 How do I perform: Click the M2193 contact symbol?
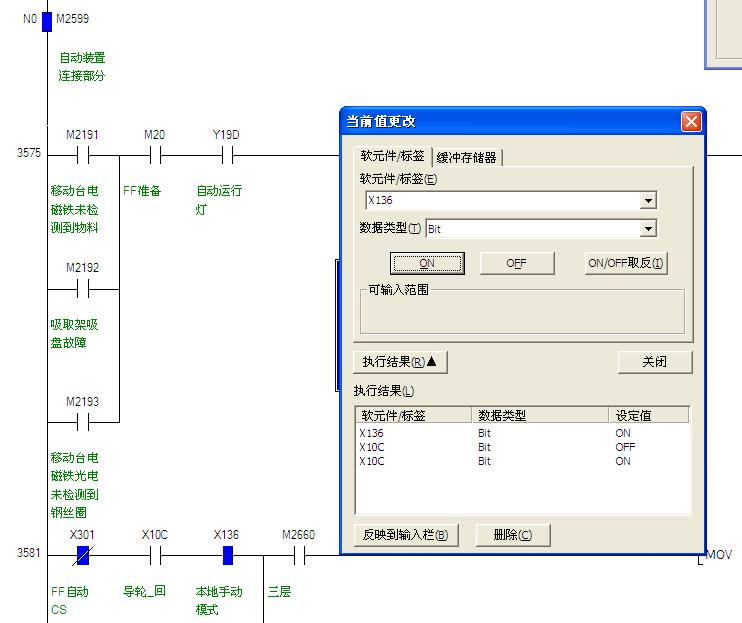pos(83,422)
